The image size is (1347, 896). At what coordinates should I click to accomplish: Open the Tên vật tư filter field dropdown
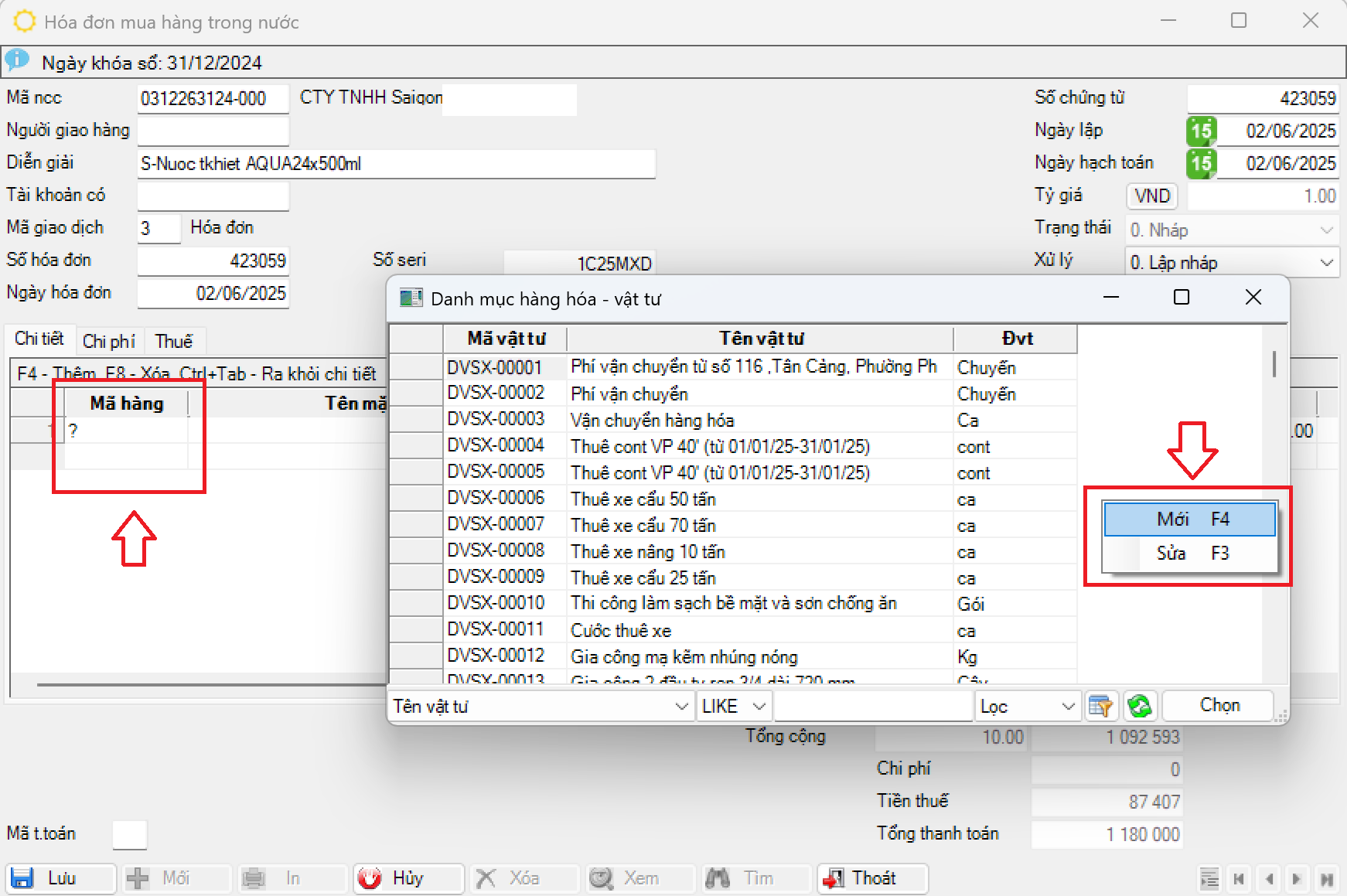681,707
